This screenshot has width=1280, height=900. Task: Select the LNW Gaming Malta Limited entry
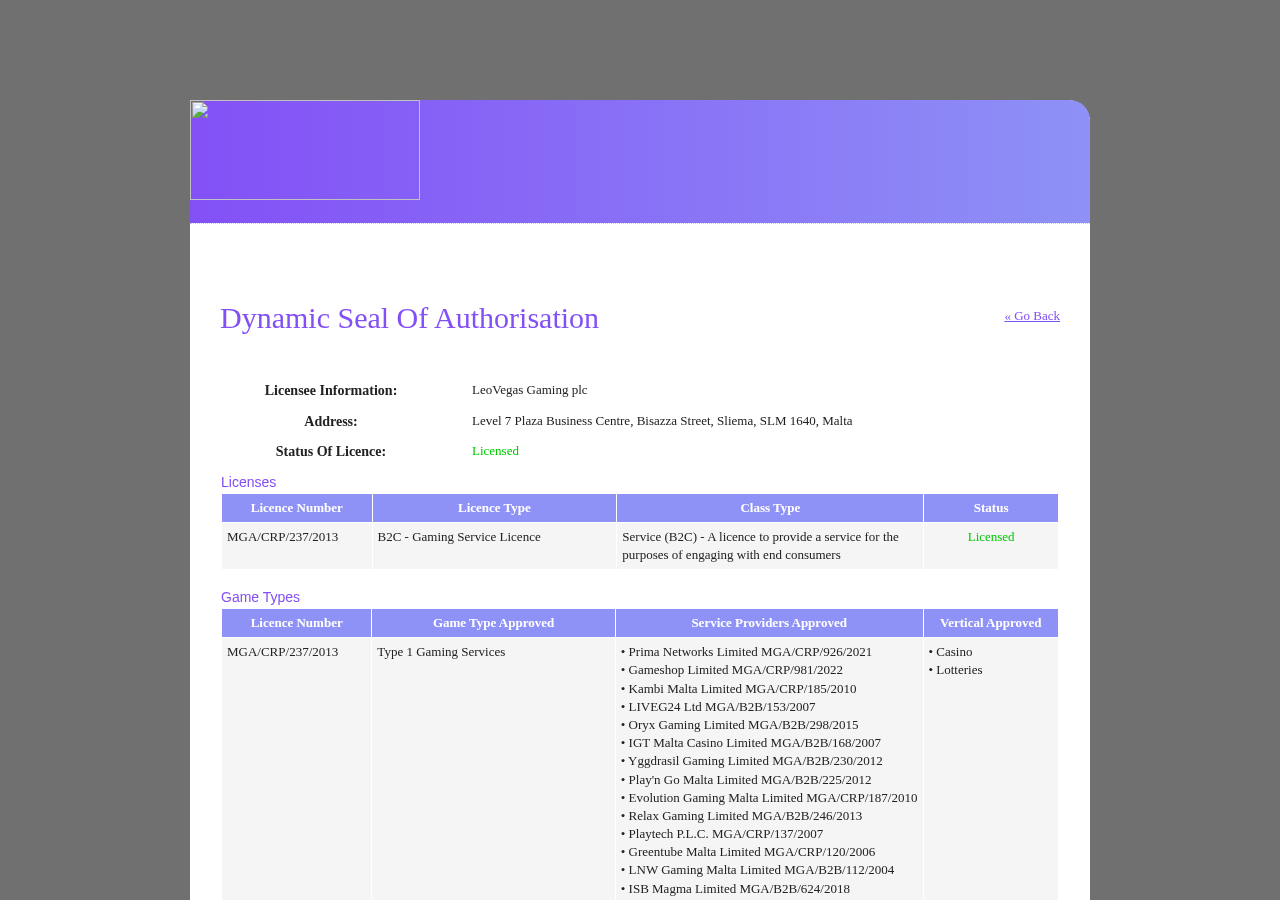point(758,870)
